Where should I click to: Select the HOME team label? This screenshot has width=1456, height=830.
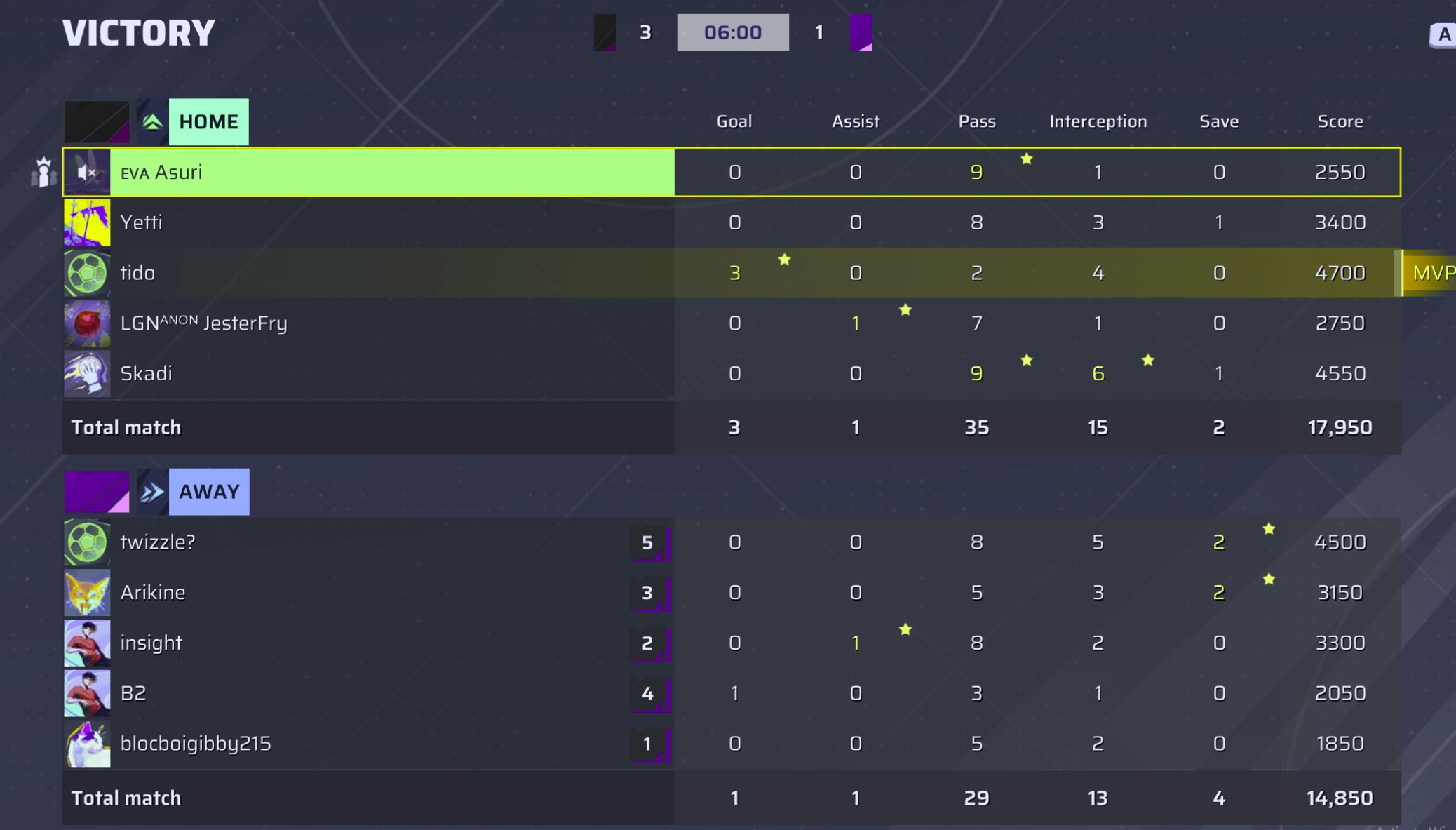[209, 122]
